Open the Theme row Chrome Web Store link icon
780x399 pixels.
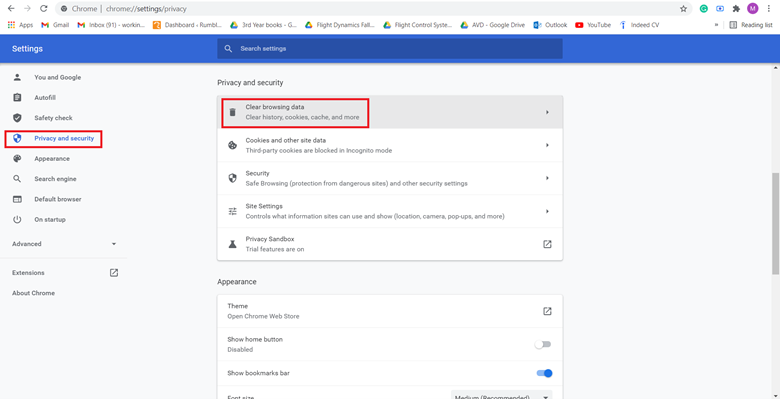[547, 311]
